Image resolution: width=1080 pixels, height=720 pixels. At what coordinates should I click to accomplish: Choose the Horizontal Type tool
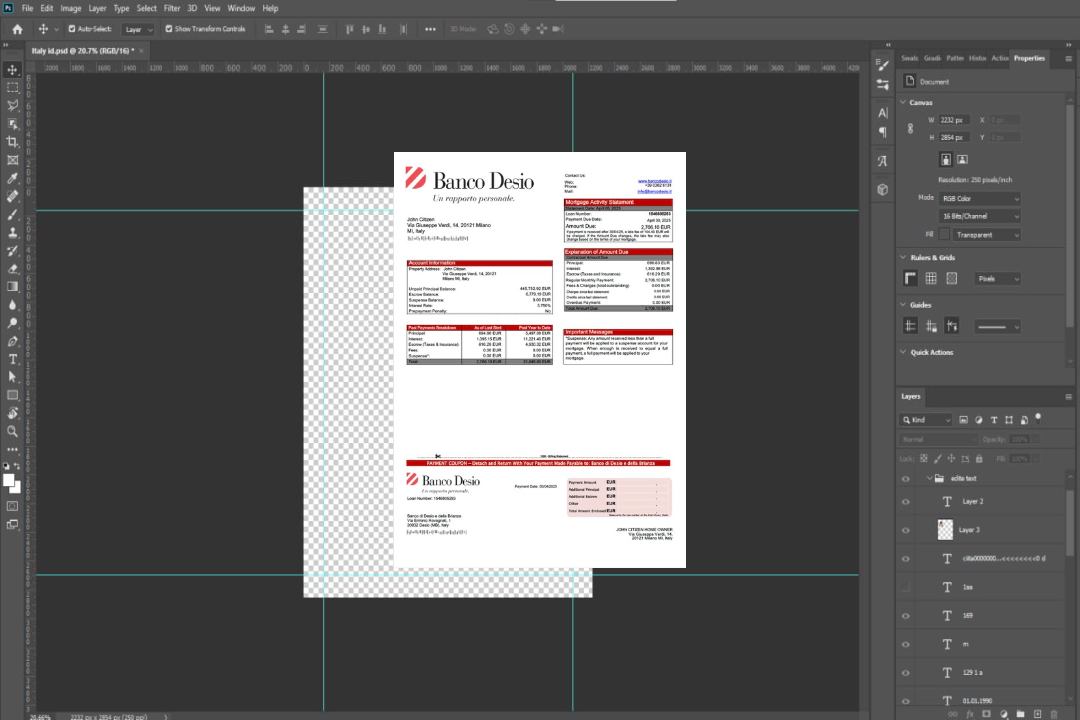[x=13, y=359]
